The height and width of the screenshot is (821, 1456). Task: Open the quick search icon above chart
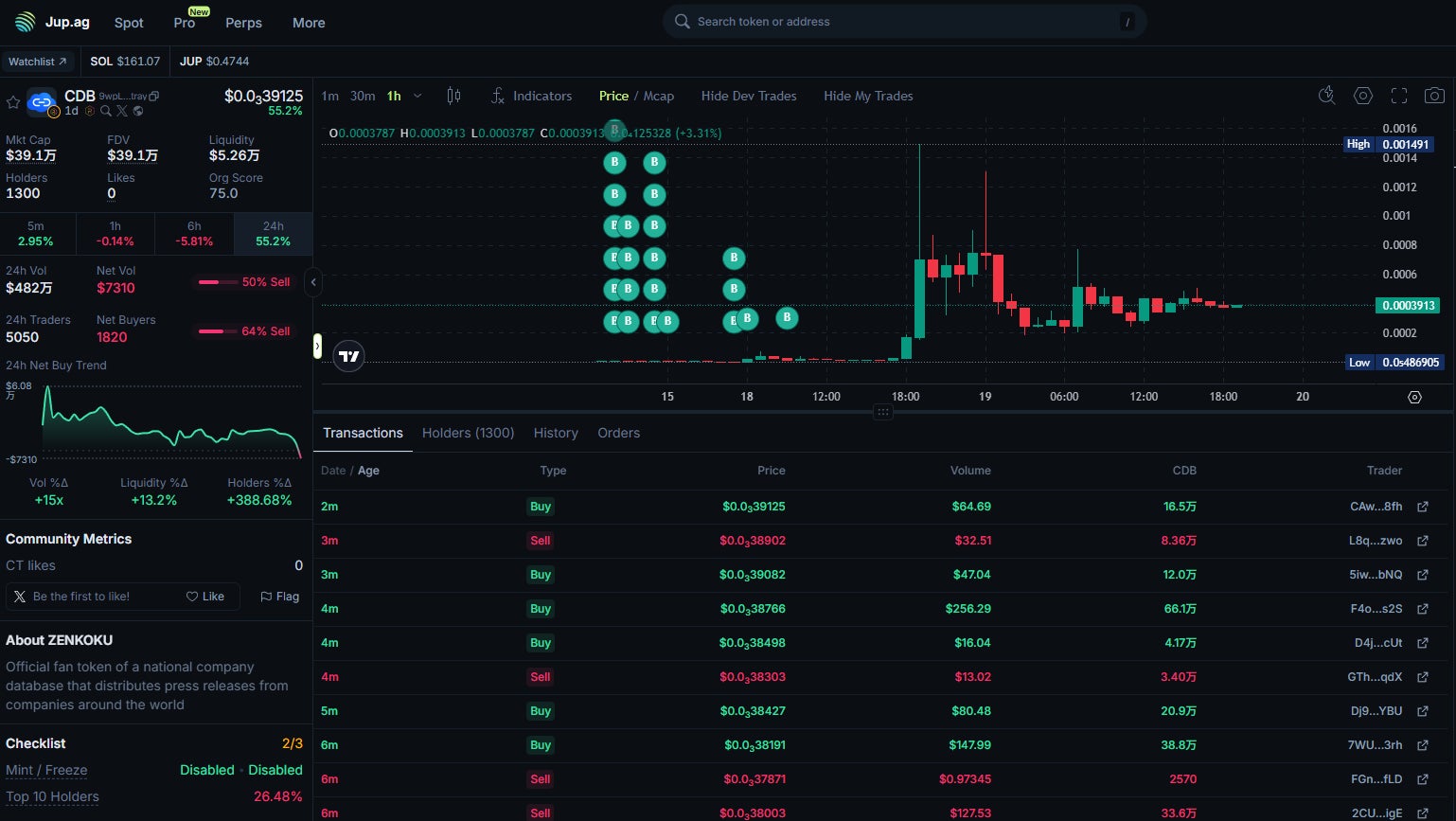coord(1326,96)
